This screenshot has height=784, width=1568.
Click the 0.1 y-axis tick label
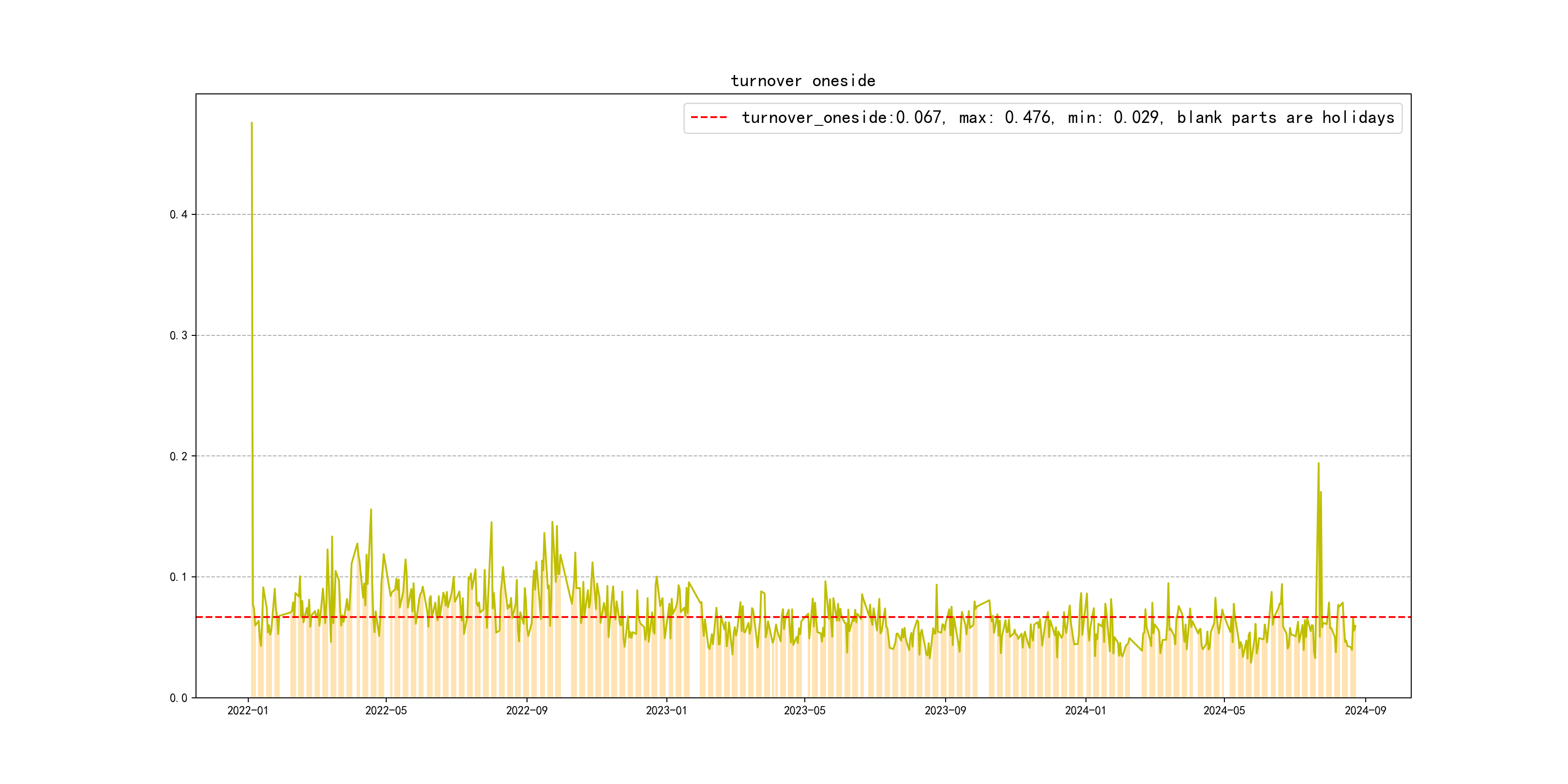click(x=179, y=577)
